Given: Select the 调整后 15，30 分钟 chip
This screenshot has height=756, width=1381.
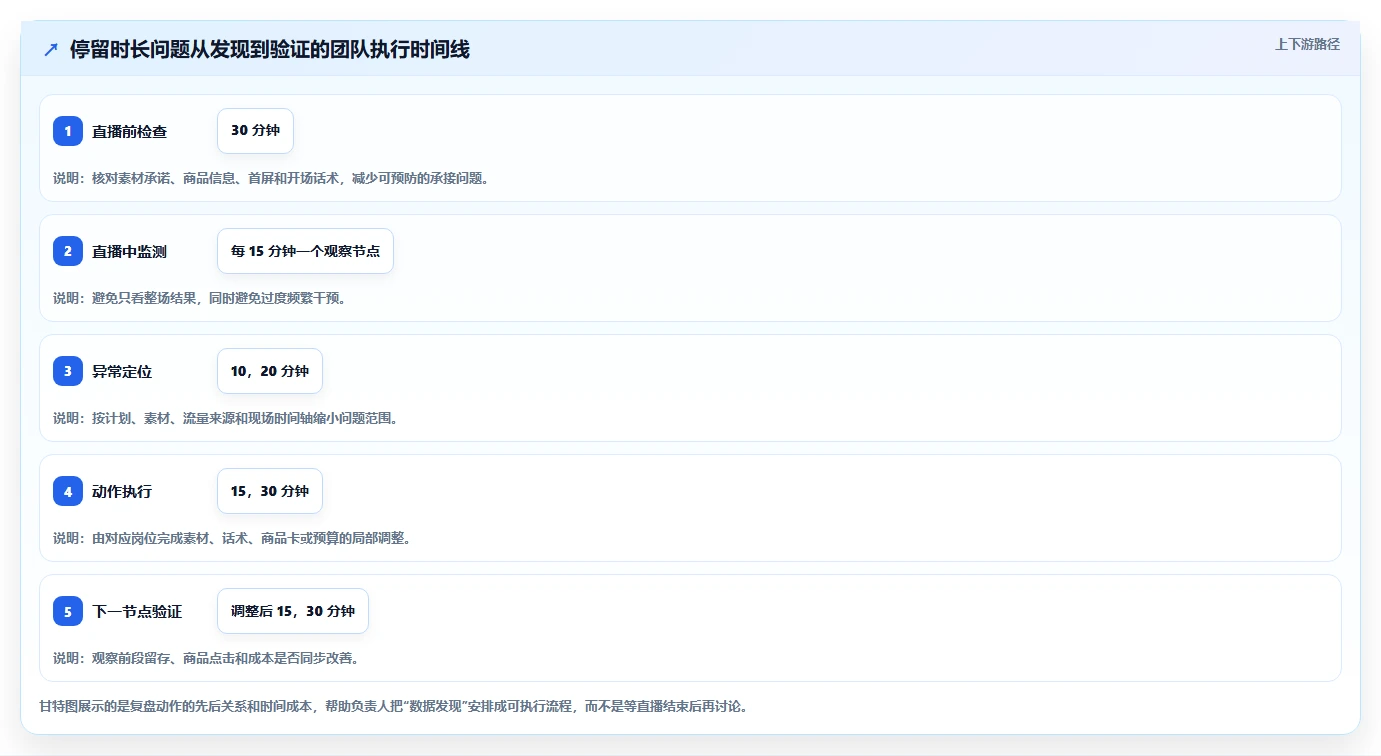Looking at the screenshot, I should pos(293,611).
